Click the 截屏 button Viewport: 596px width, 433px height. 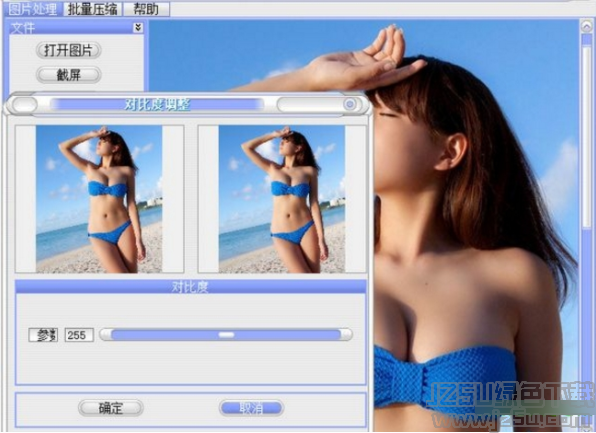click(68, 75)
